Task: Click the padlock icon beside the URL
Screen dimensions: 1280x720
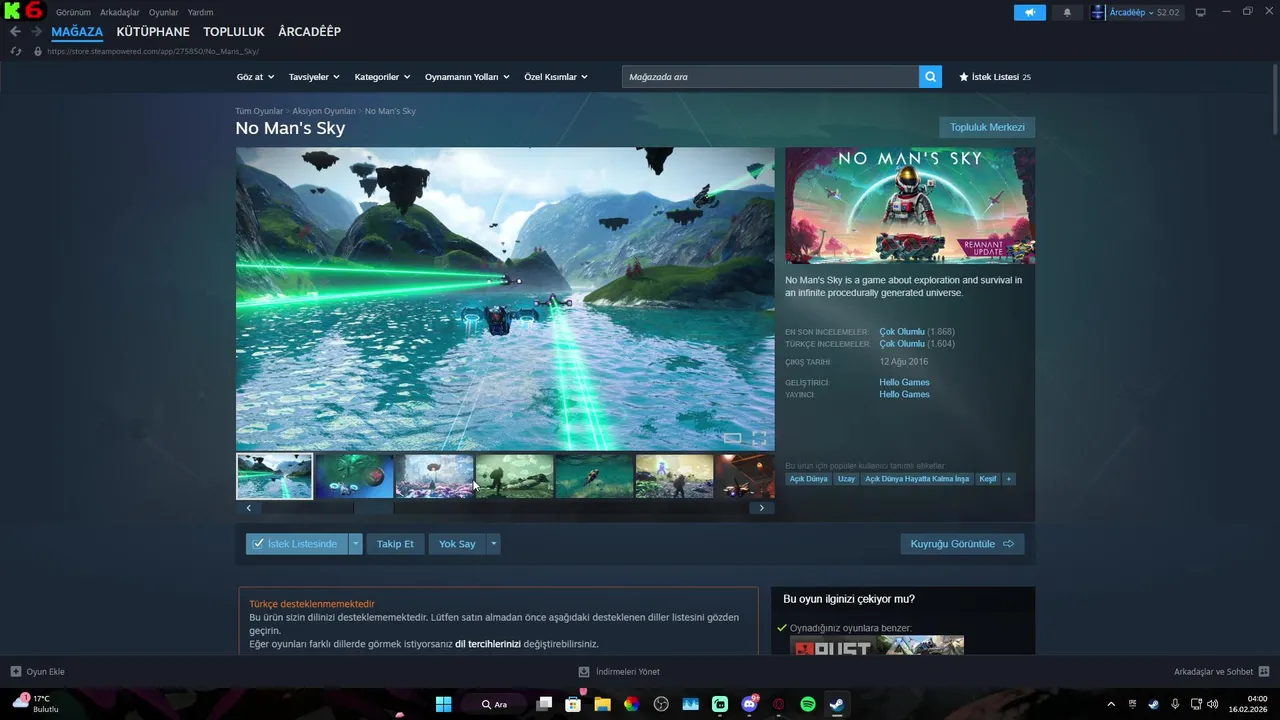Action: [38, 51]
